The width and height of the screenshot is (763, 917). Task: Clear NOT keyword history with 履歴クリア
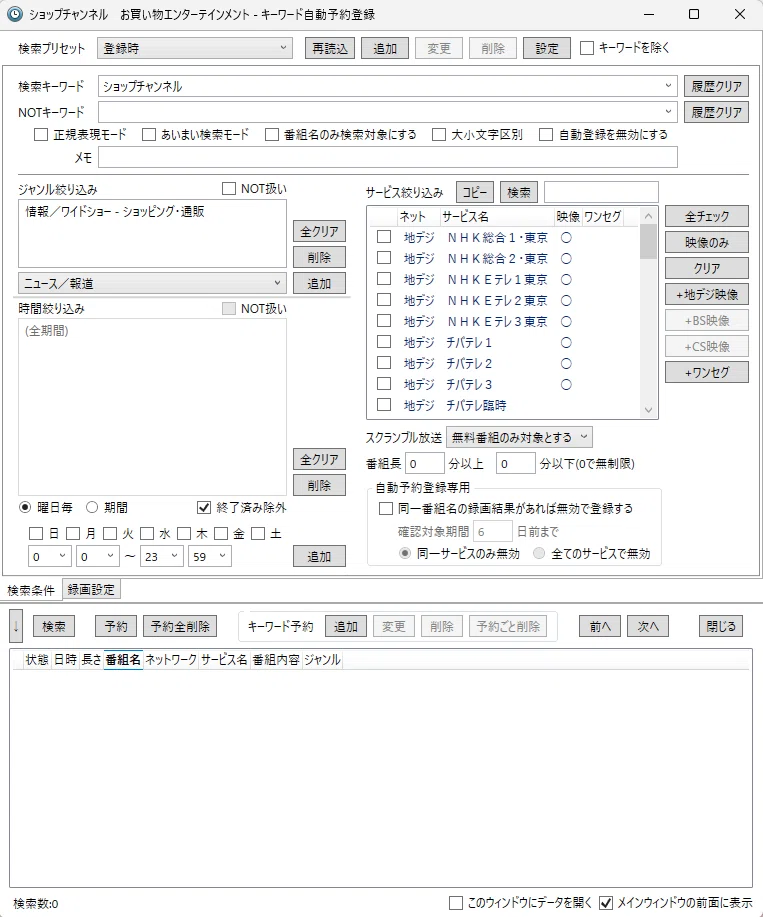(716, 112)
